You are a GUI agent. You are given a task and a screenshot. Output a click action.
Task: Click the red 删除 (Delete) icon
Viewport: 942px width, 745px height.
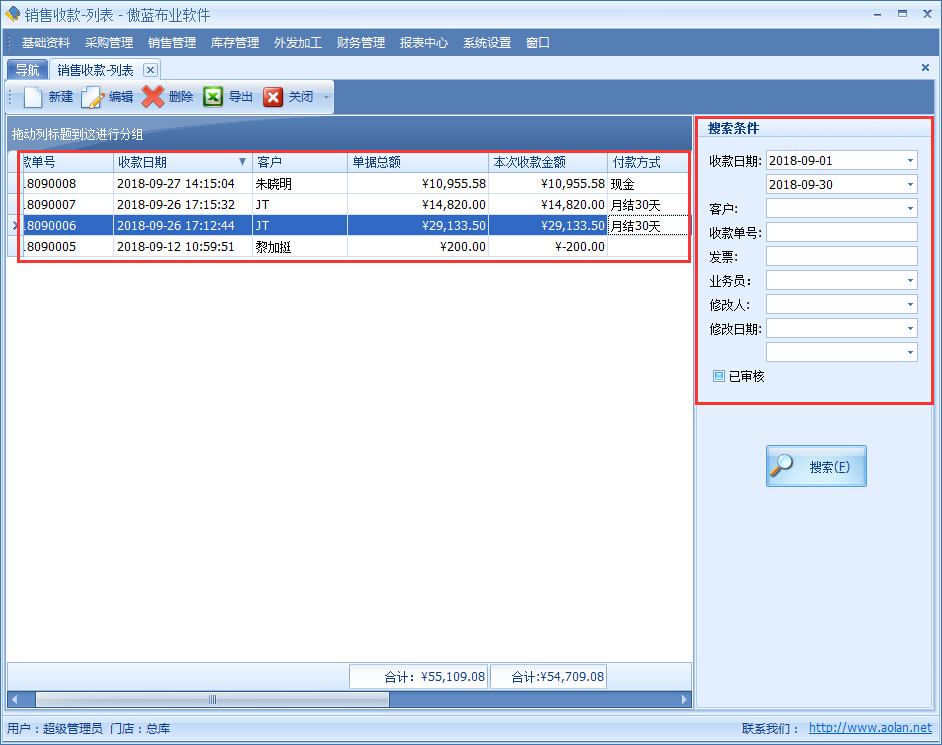(x=153, y=97)
